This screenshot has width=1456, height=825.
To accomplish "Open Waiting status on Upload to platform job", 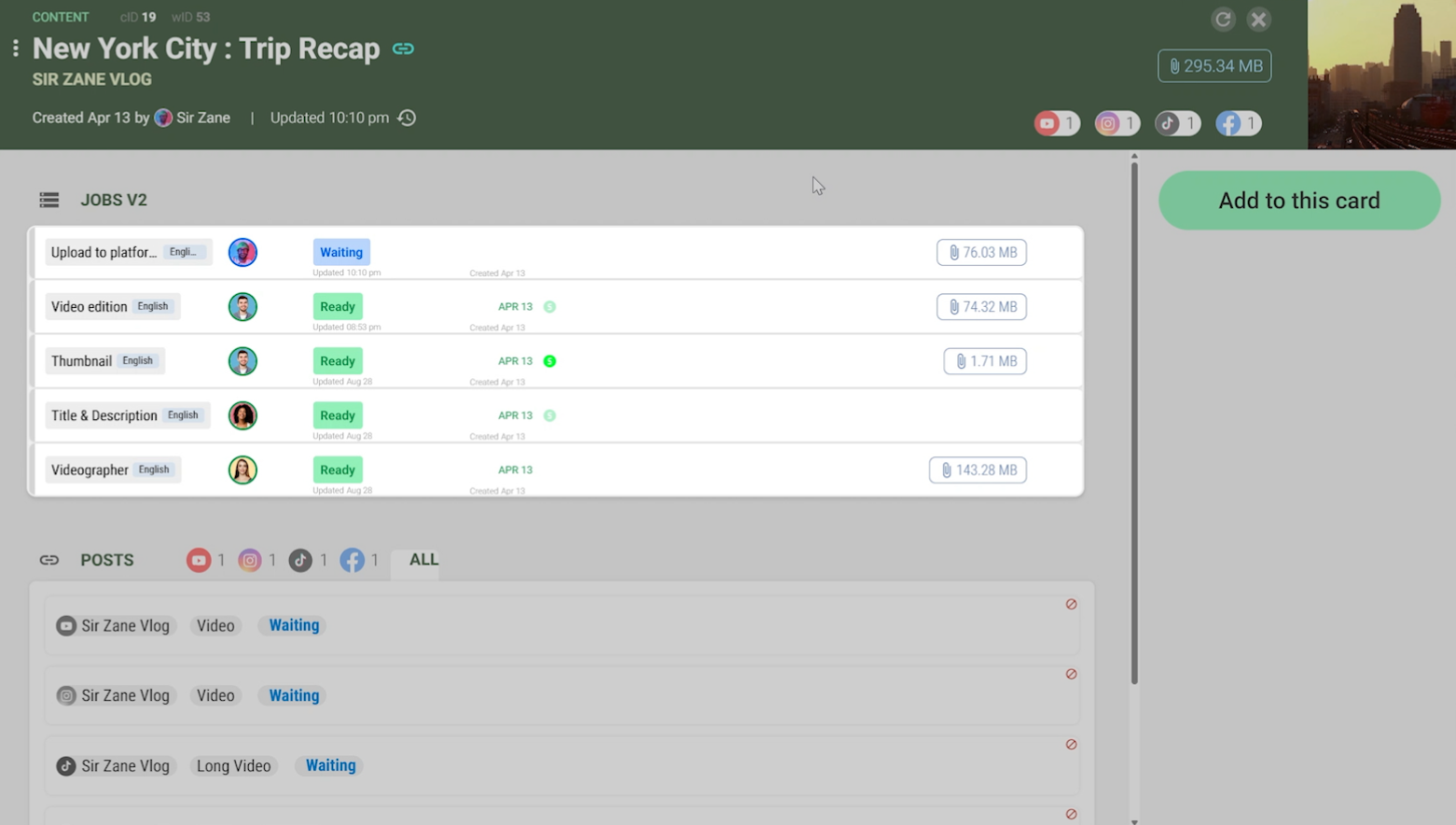I will [x=341, y=252].
